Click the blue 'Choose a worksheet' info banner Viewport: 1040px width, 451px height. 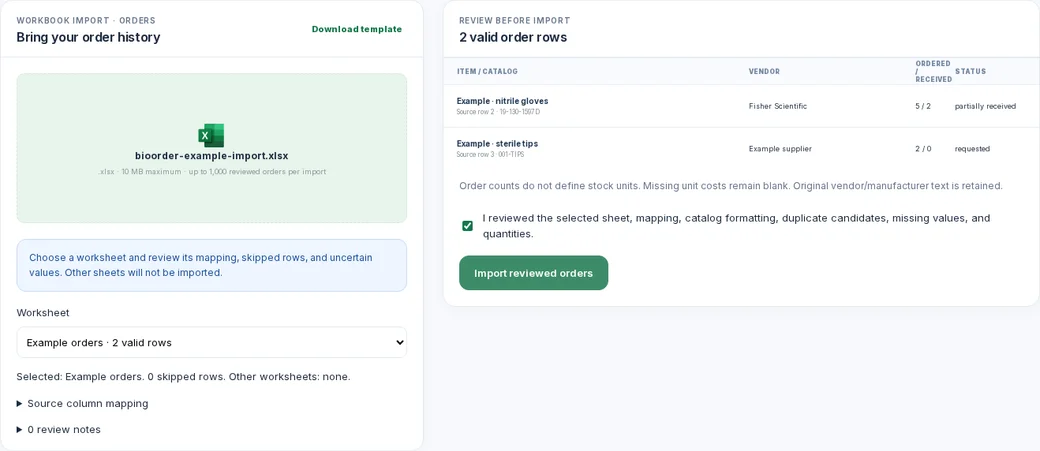point(212,265)
